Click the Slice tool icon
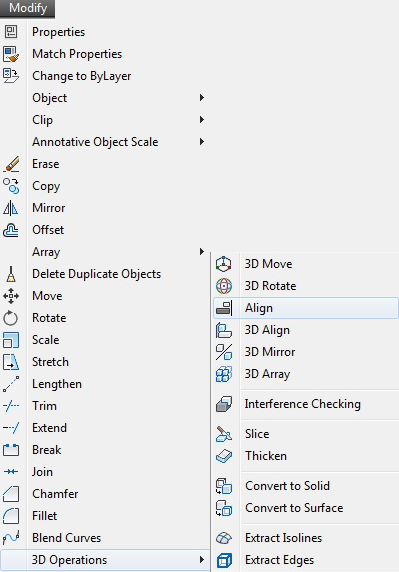Viewport: 399px width, 572px height. 224,434
